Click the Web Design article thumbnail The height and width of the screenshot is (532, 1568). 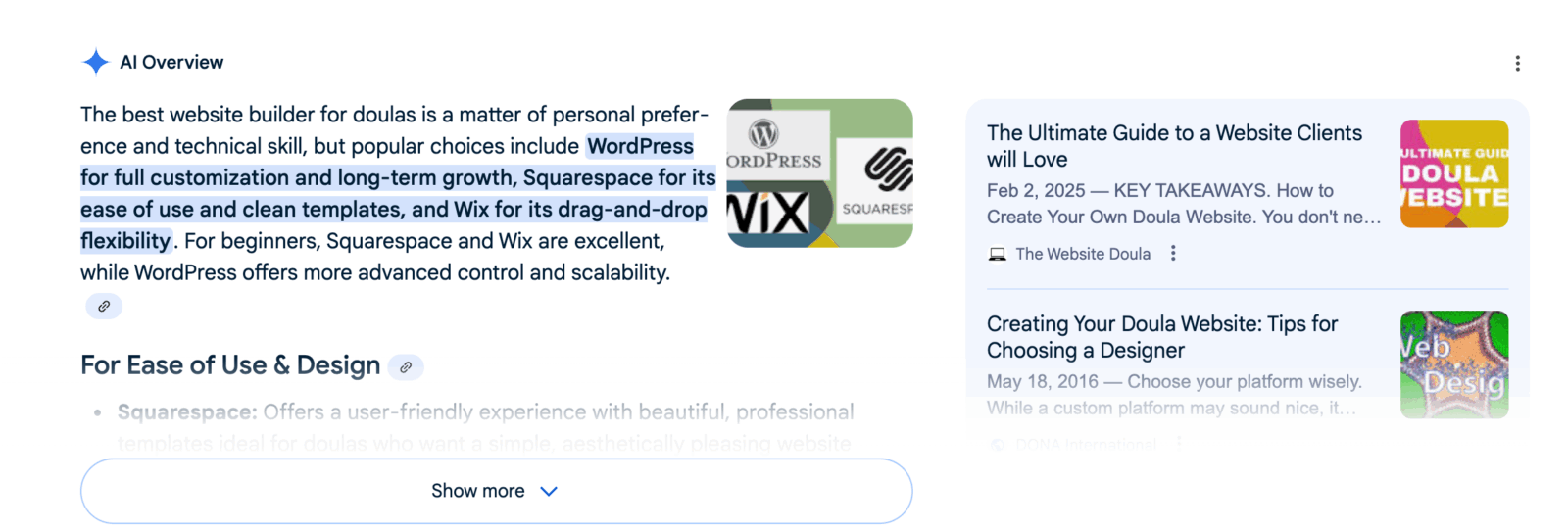(x=1453, y=364)
